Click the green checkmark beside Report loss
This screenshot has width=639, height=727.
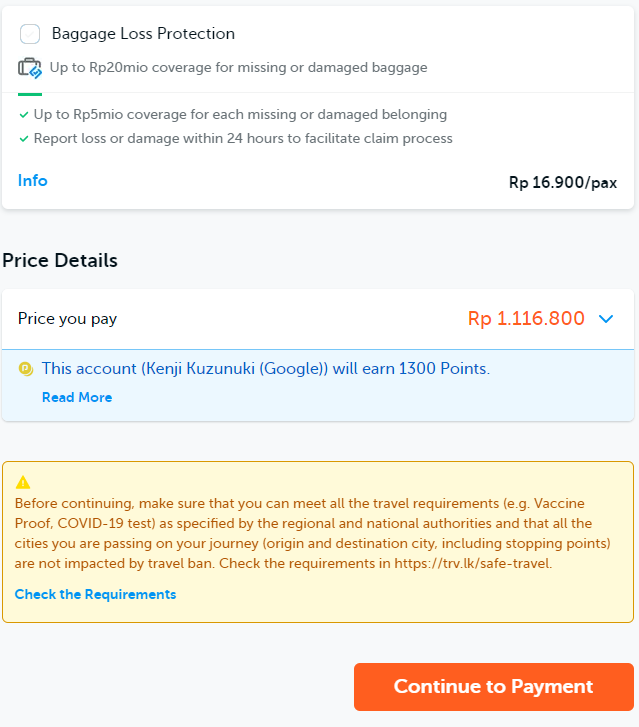pos(24,139)
